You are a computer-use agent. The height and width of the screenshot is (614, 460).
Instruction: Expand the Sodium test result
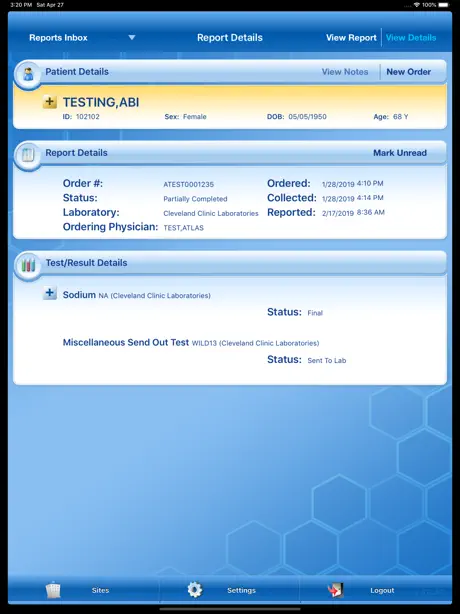click(x=50, y=293)
